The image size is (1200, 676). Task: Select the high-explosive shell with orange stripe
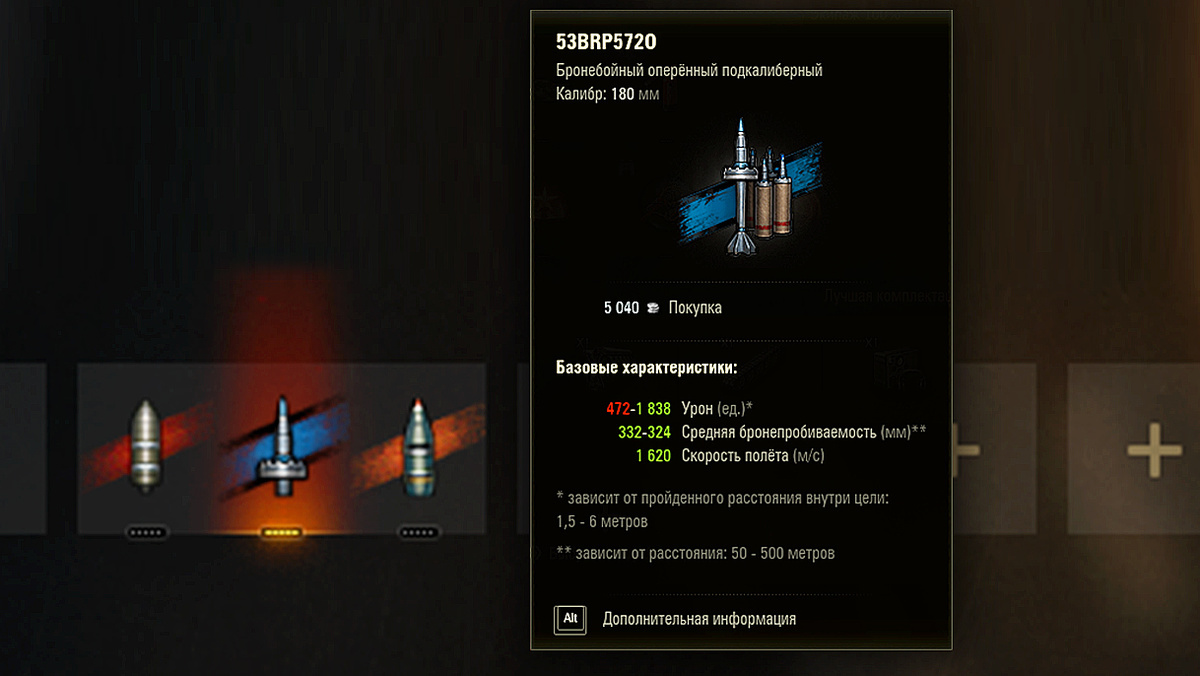pyautogui.click(x=418, y=446)
